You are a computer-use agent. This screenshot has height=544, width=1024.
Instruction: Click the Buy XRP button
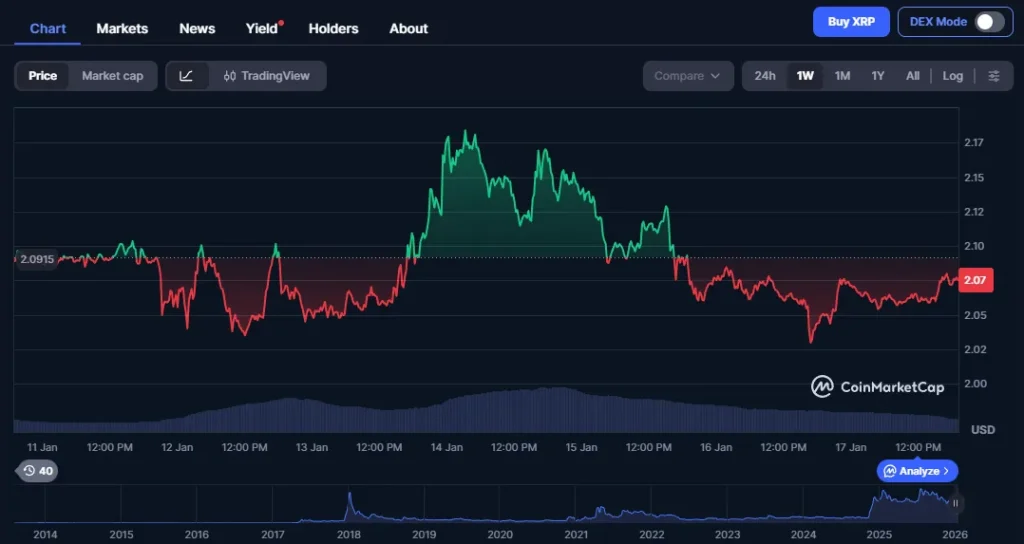pos(851,22)
